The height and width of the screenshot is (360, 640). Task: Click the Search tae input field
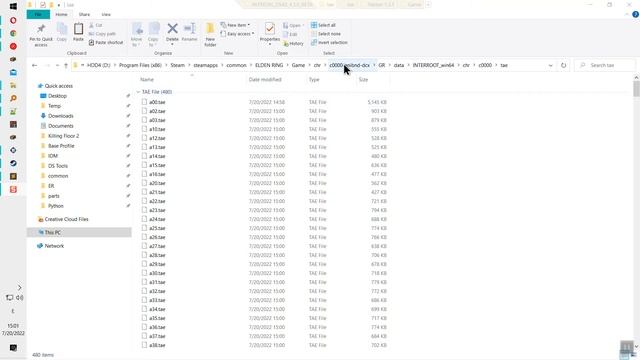point(605,65)
